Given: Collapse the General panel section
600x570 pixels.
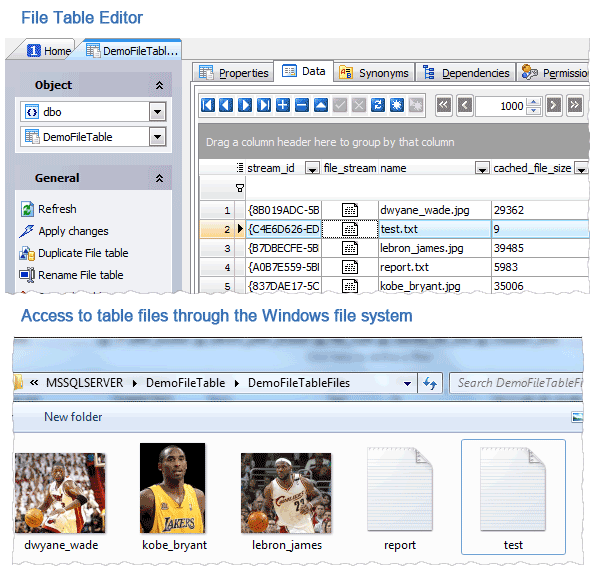Looking at the screenshot, I should tap(158, 178).
